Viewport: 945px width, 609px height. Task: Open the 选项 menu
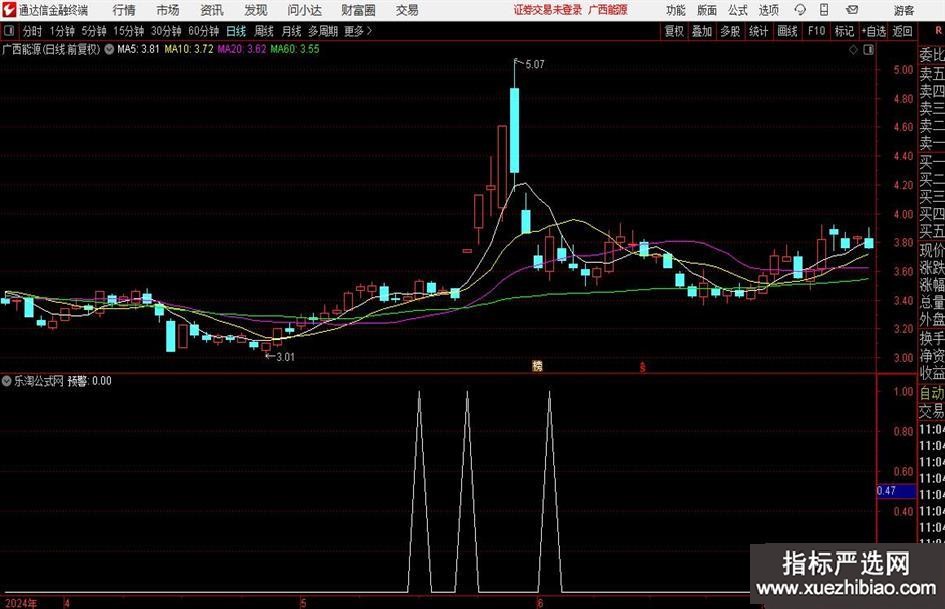pos(768,10)
